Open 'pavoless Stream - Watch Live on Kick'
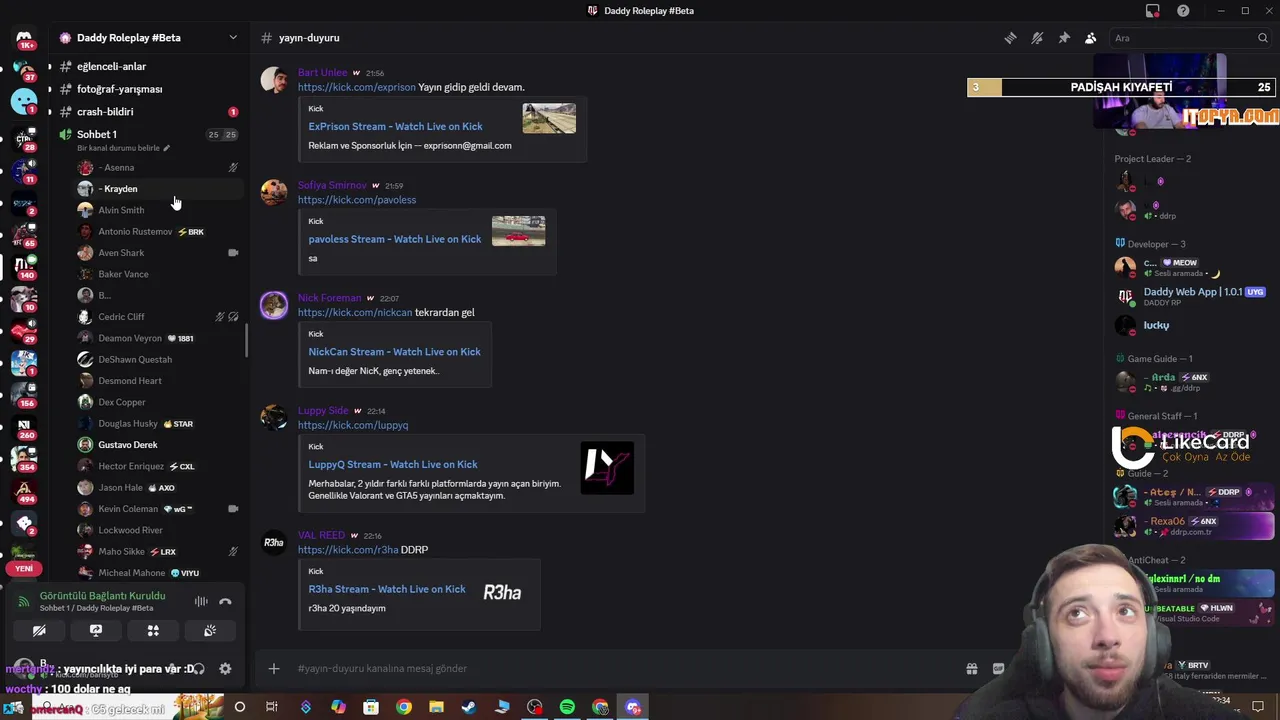This screenshot has height=720, width=1280. 395,239
